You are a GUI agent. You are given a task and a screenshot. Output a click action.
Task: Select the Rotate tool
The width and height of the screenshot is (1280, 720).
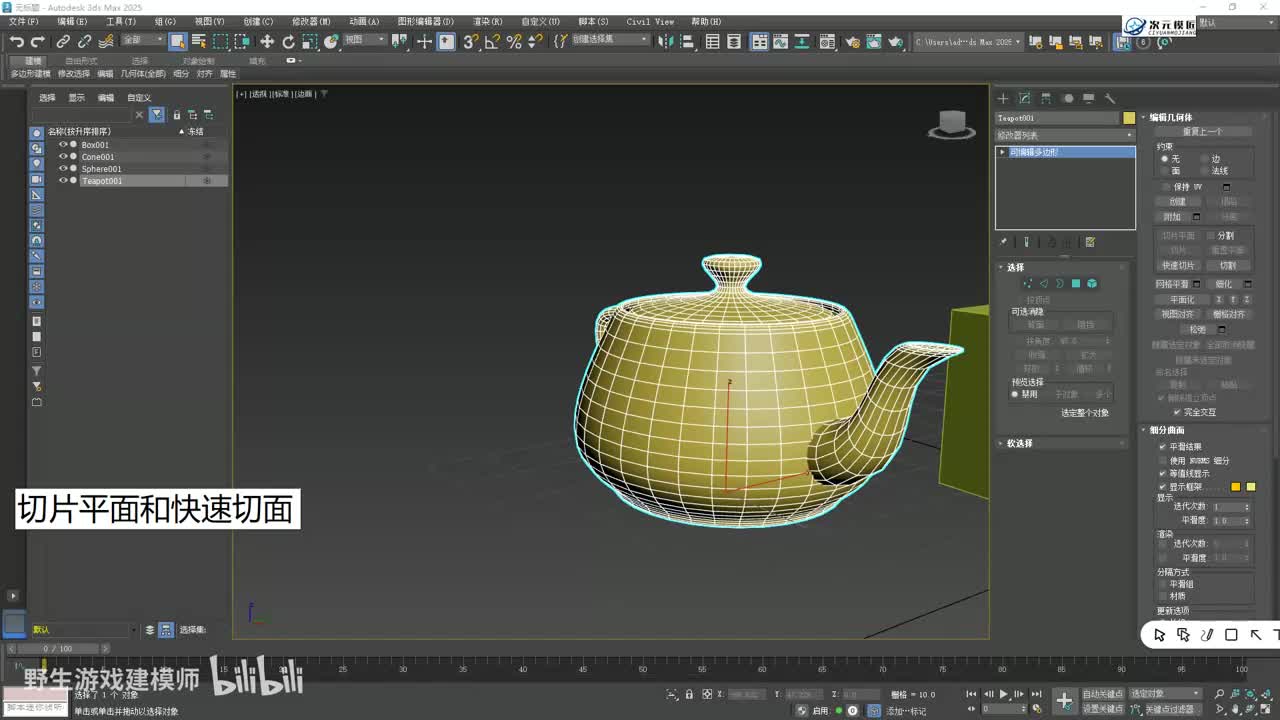288,41
